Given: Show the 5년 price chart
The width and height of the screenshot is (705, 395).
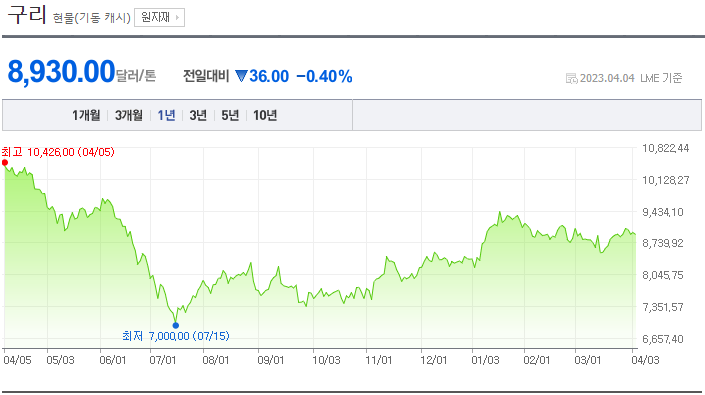Looking at the screenshot, I should pyautogui.click(x=230, y=115).
